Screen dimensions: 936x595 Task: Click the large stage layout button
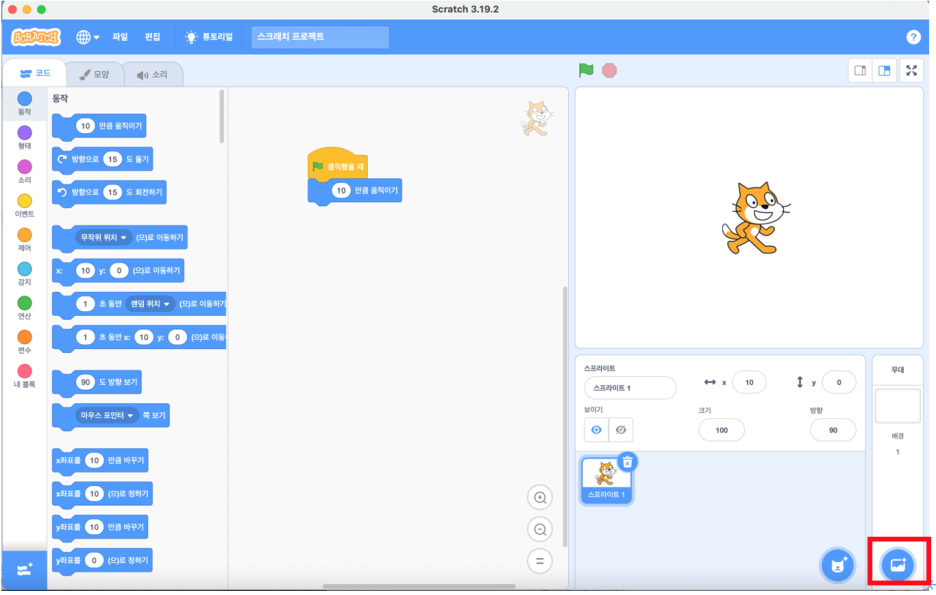(x=884, y=70)
